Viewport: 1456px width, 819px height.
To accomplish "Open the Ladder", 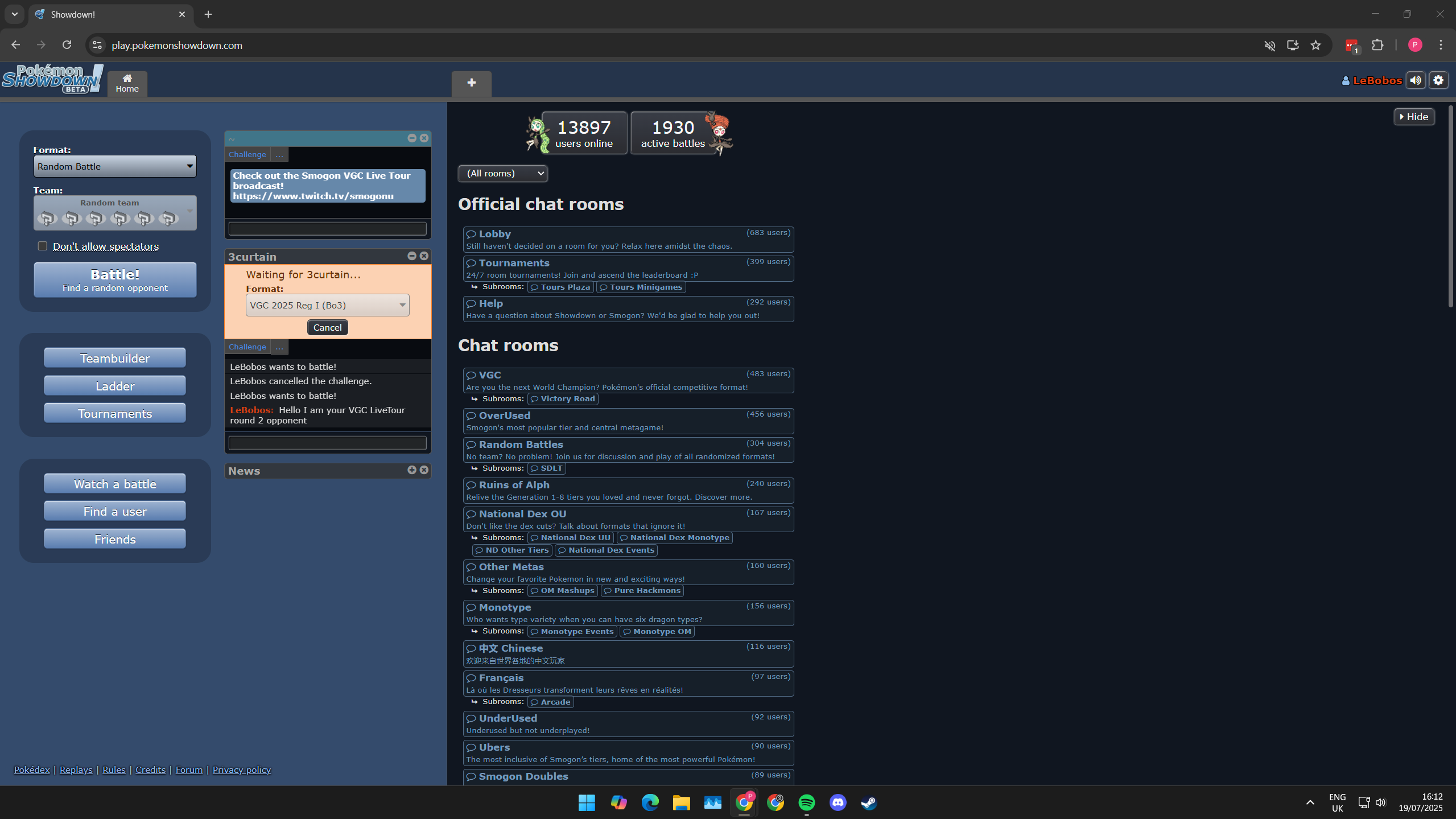I will pyautogui.click(x=115, y=386).
